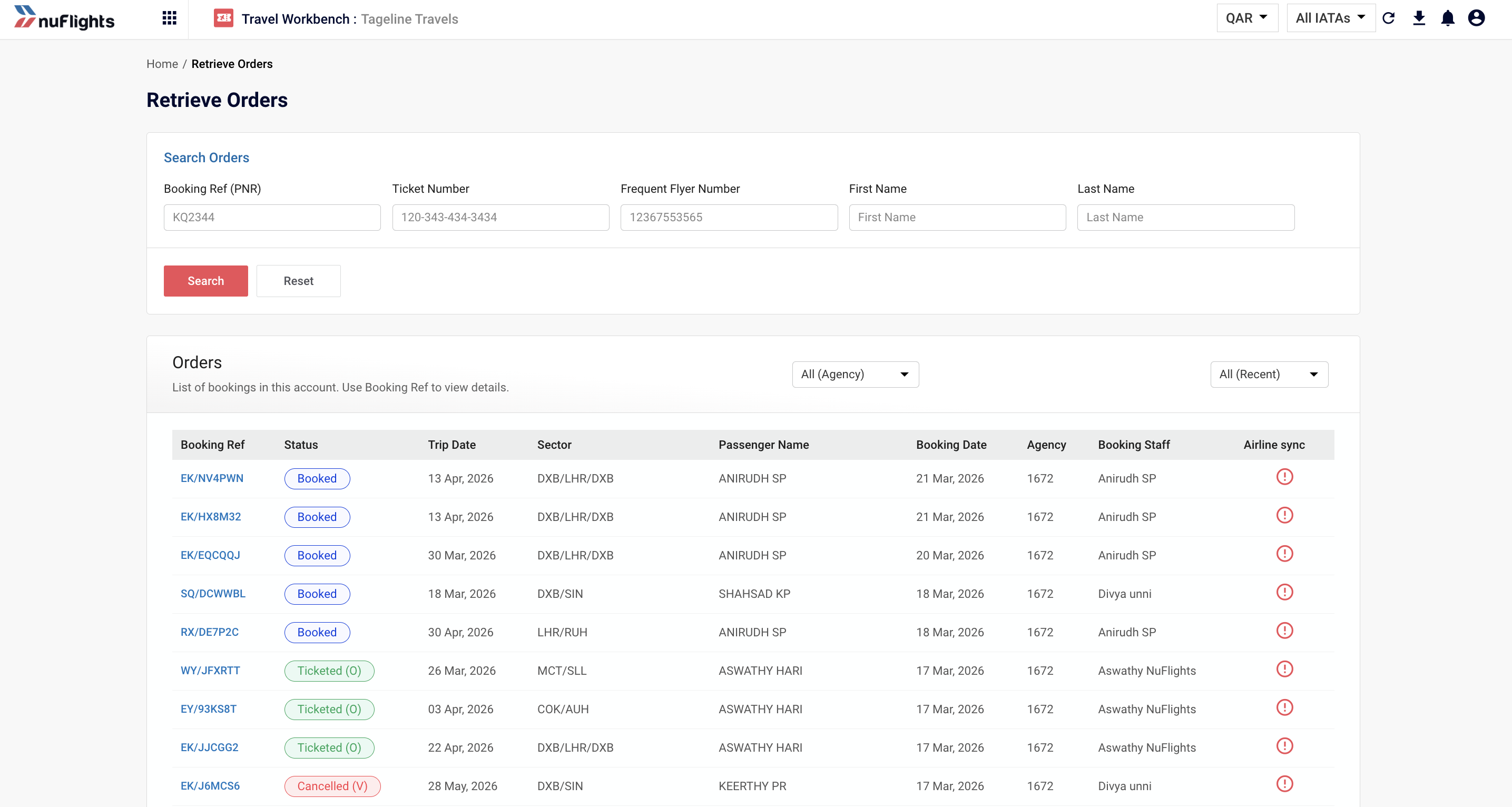Click sector COK/AUH cell
Image resolution: width=1512 pixels, height=807 pixels.
563,709
